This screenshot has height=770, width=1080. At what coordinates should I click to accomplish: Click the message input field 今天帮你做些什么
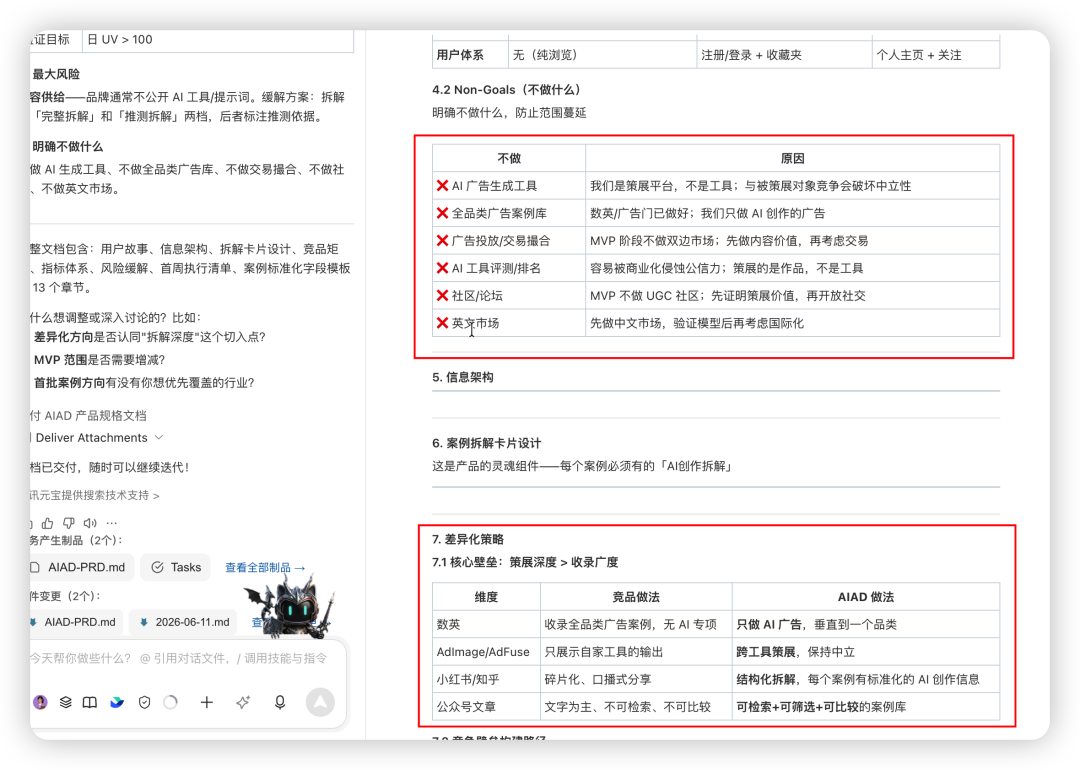179,658
